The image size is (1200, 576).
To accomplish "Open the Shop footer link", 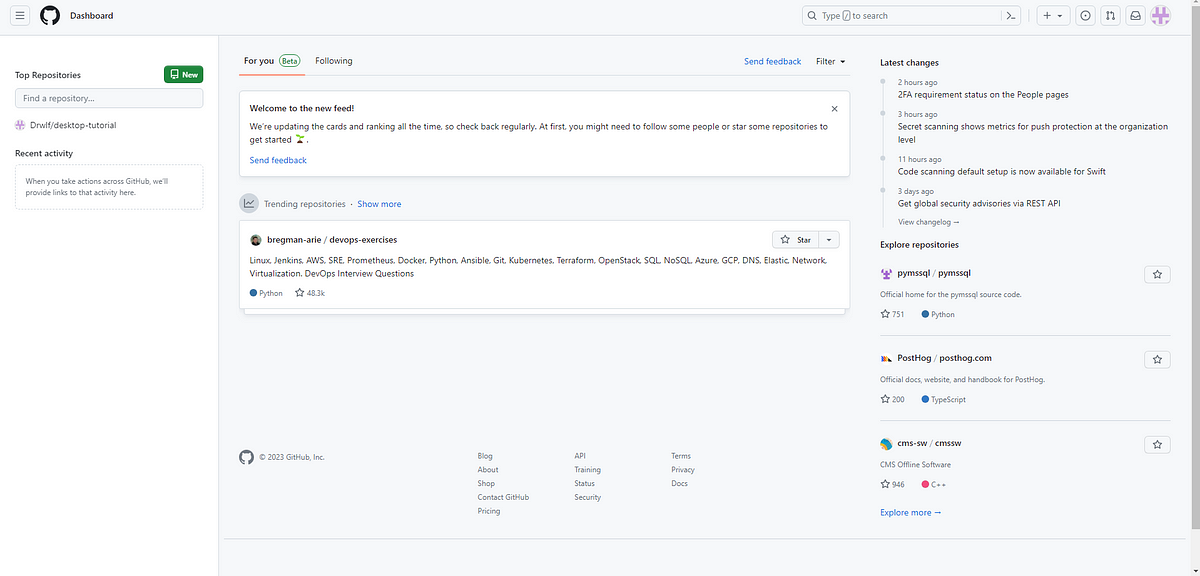I will click(x=486, y=484).
